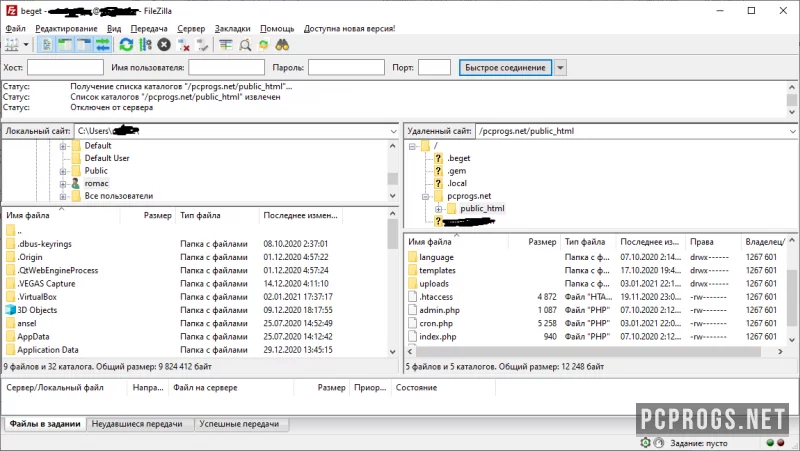Focus the Пароль input field
The width and height of the screenshot is (800, 451).
tap(346, 67)
